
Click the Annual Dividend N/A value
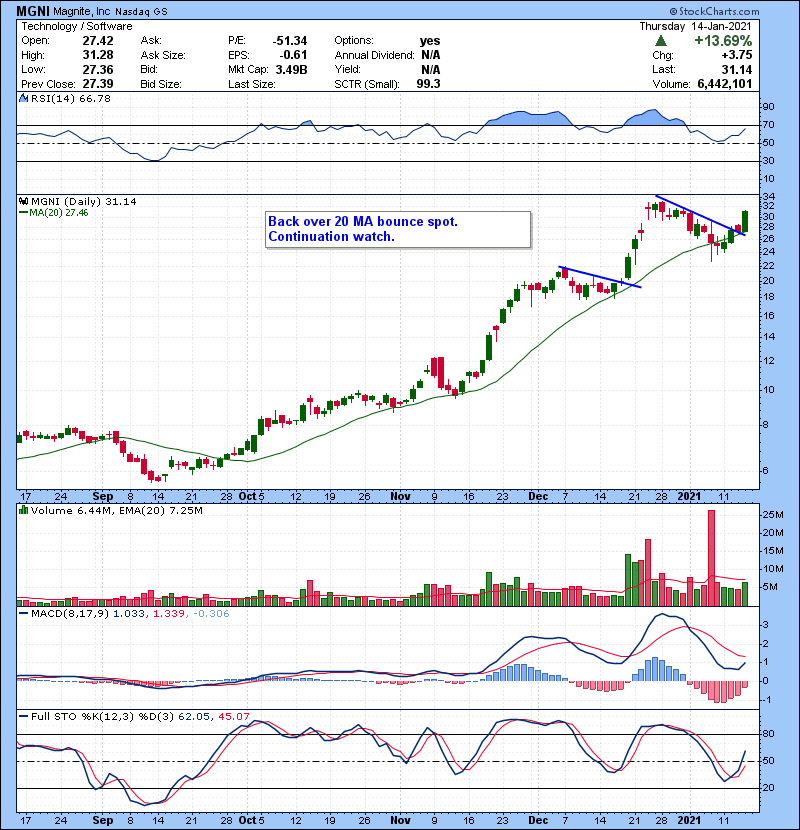[x=430, y=55]
